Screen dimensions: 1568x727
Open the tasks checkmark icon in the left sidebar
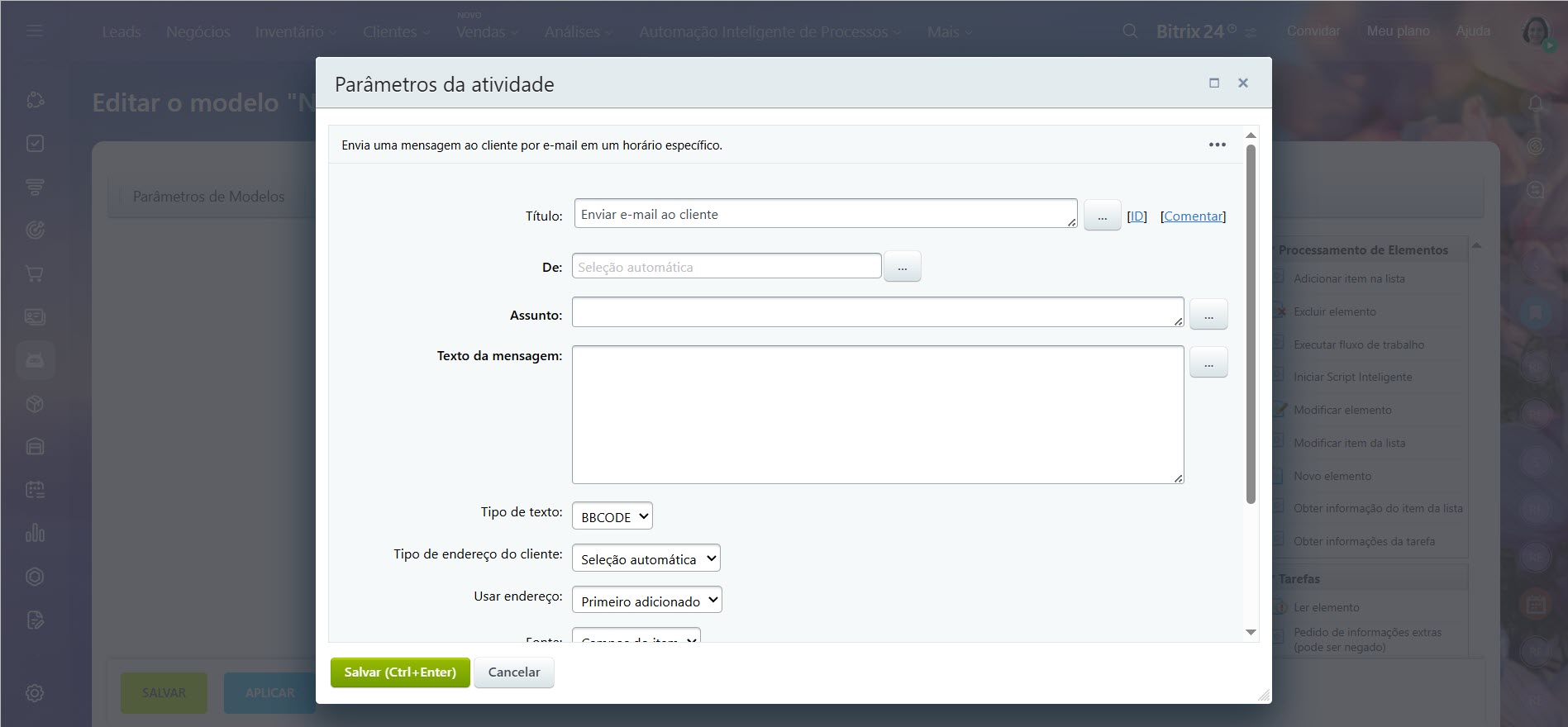click(35, 144)
